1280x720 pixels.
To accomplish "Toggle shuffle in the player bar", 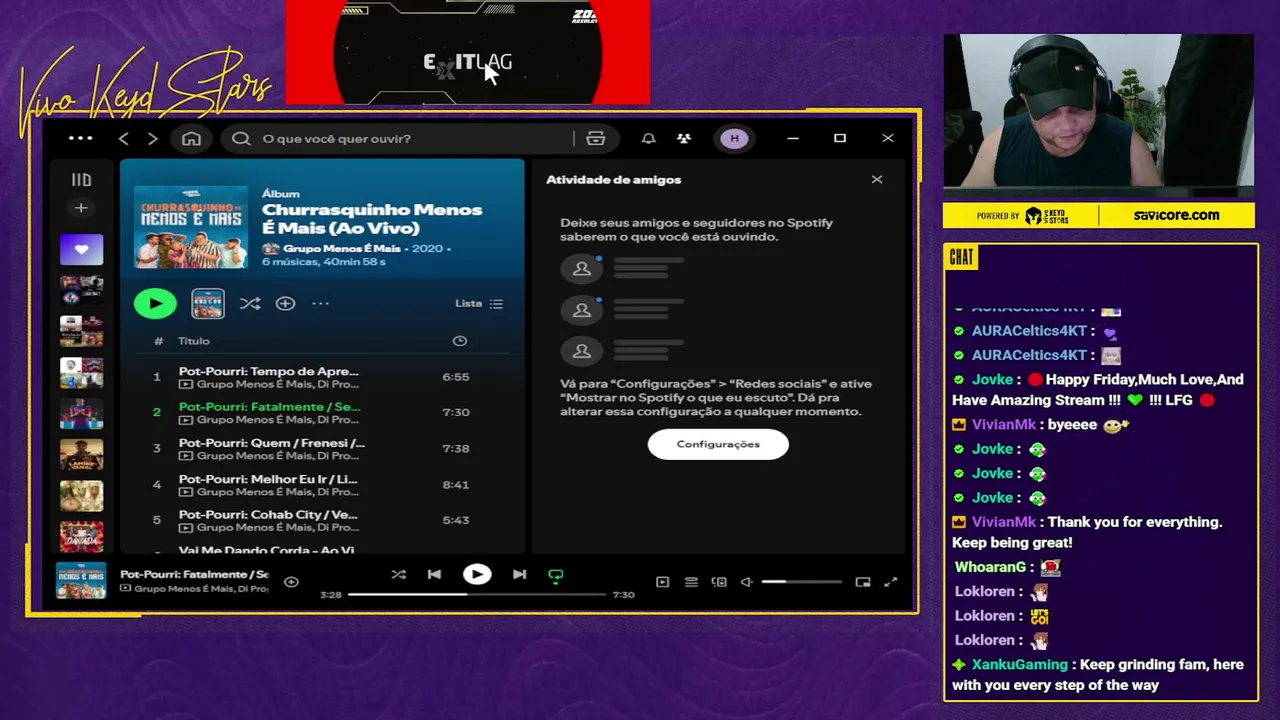I will click(398, 574).
